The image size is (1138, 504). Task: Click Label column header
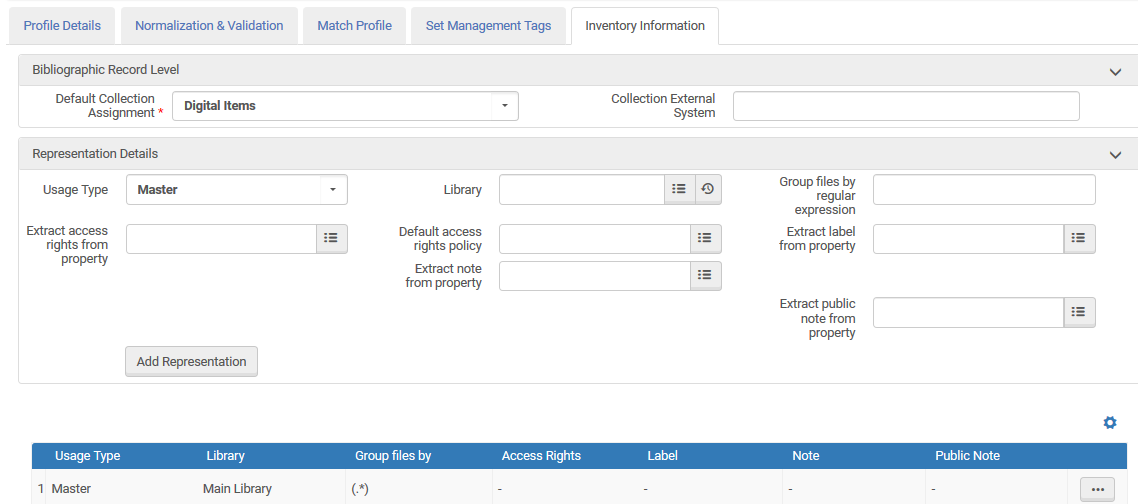click(x=663, y=456)
